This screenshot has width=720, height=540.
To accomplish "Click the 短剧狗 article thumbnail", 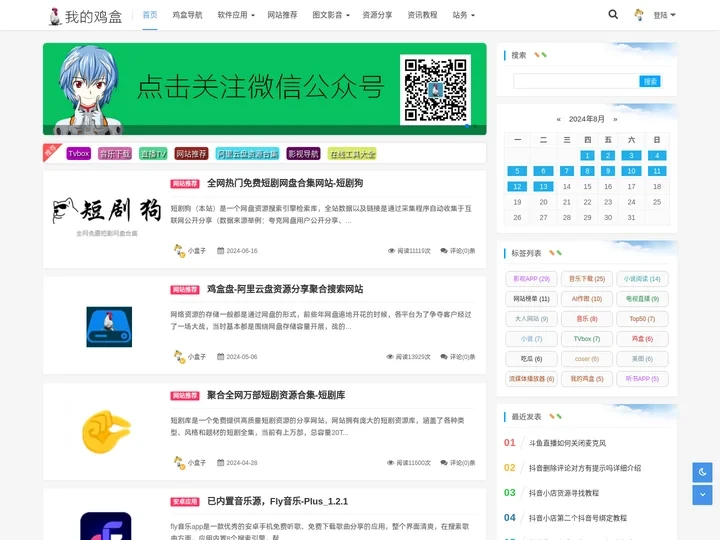I will (107, 218).
